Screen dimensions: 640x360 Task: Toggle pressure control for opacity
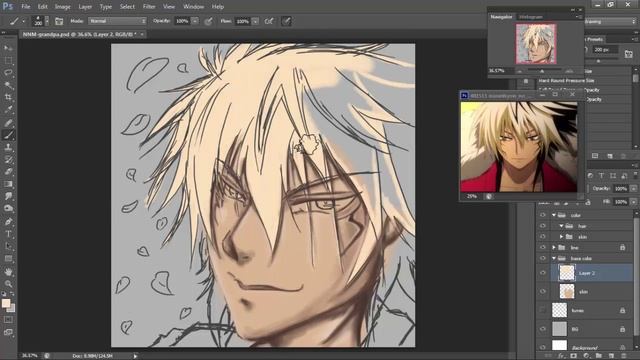[x=209, y=21]
